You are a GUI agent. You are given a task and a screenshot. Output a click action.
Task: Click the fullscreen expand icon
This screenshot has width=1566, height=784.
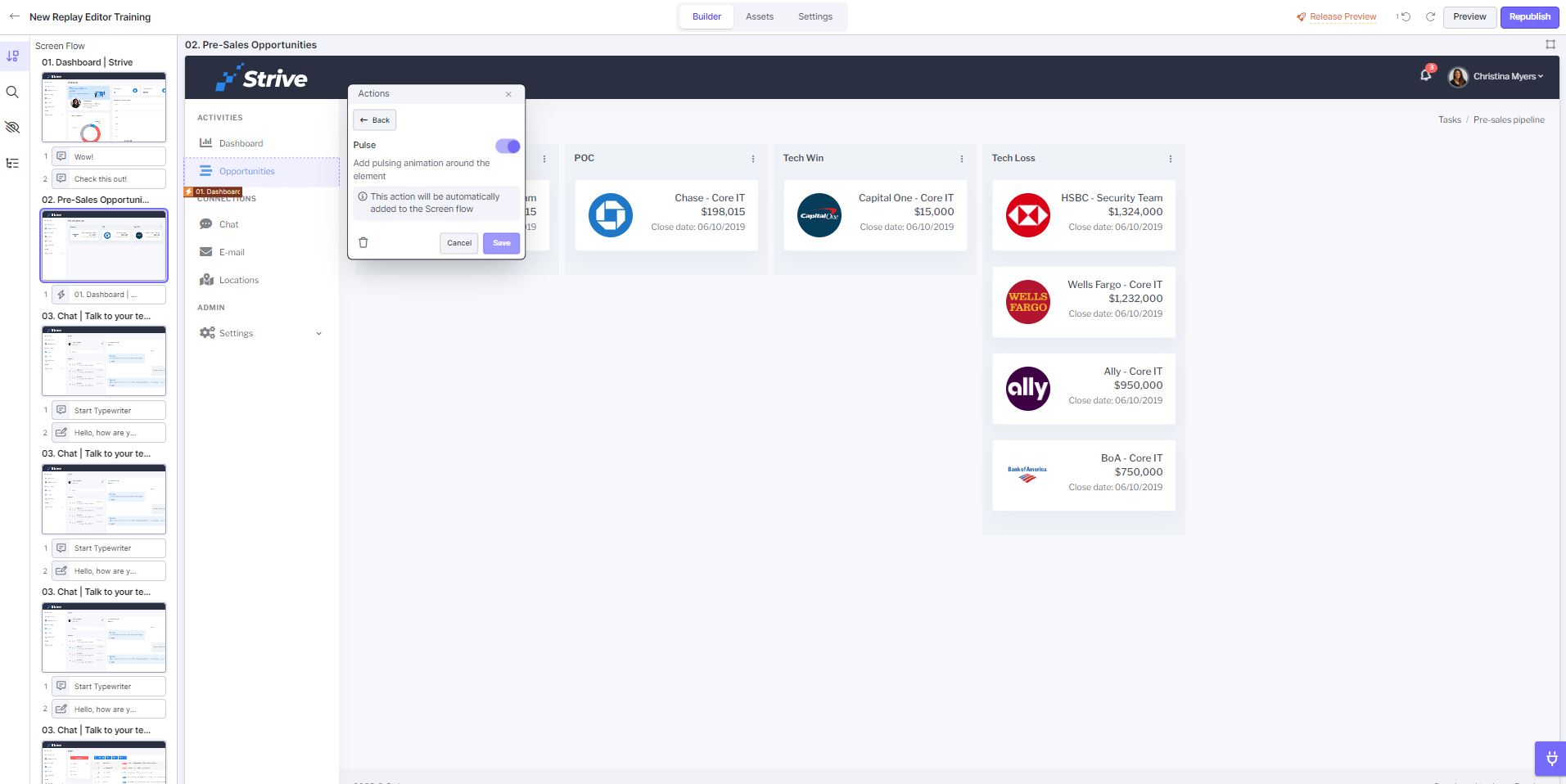coord(1550,45)
